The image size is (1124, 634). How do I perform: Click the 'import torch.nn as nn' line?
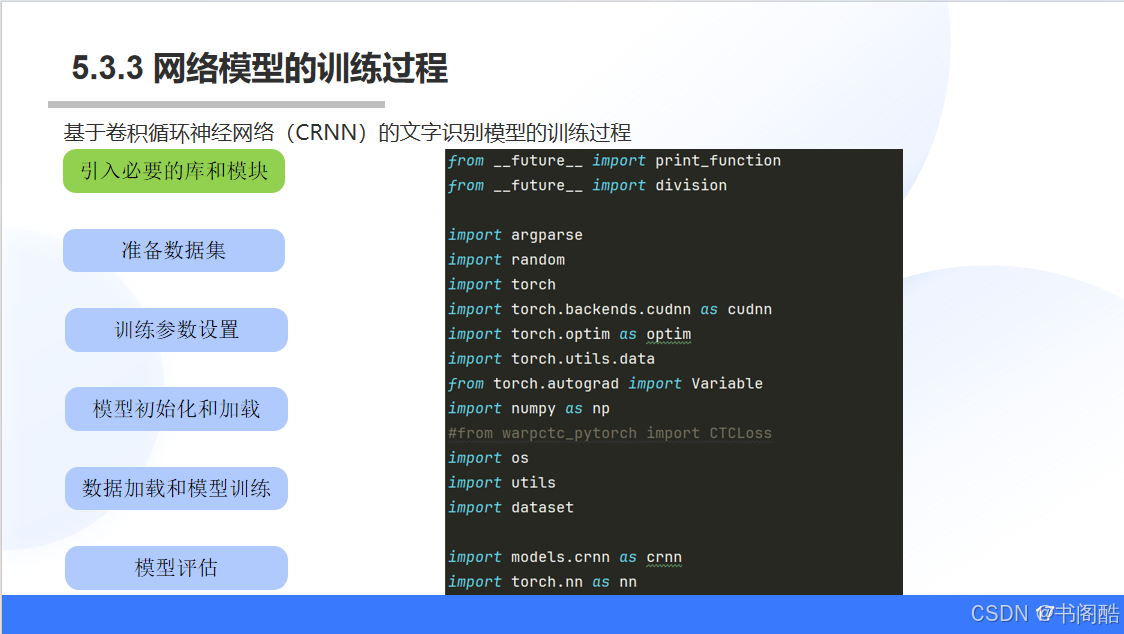click(542, 582)
